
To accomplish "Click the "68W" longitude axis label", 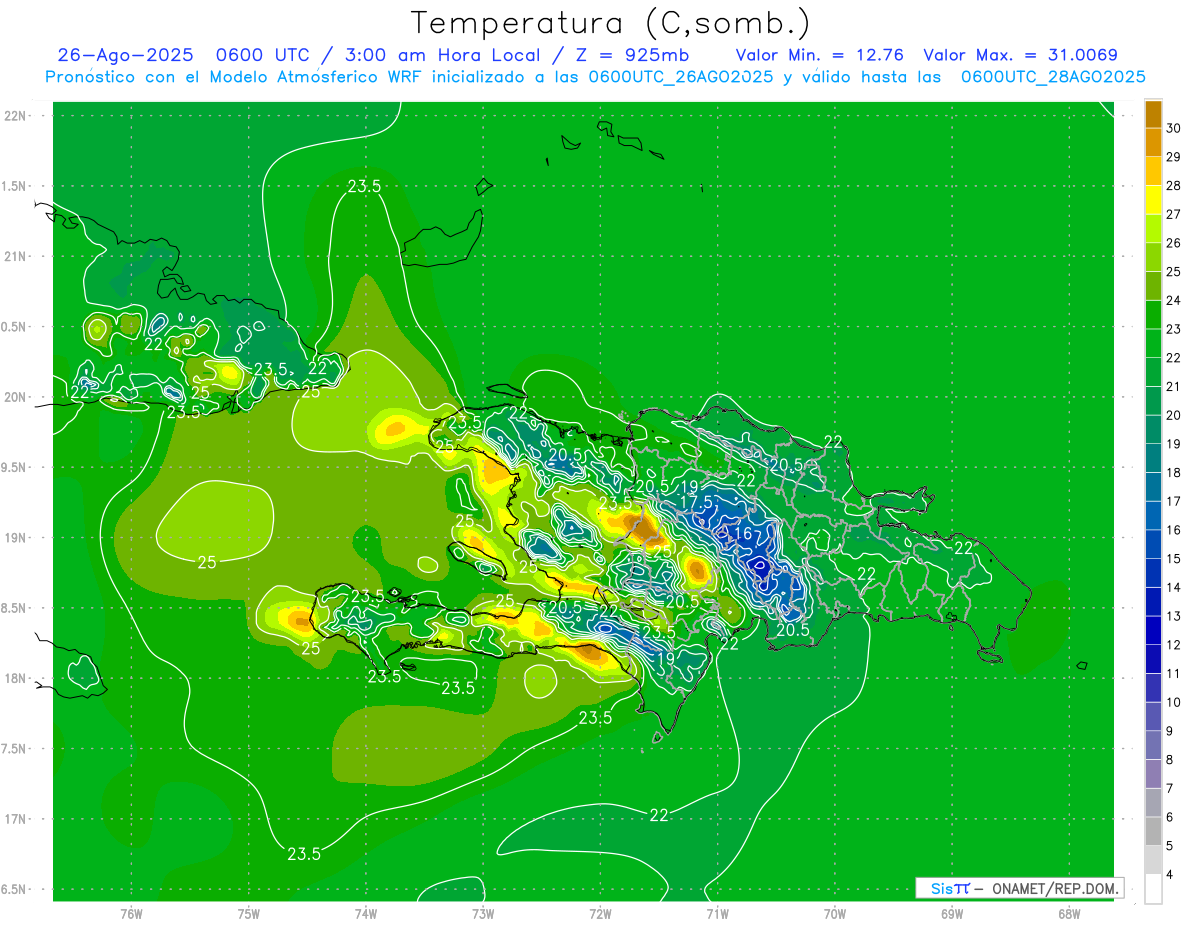I will coord(1068,914).
